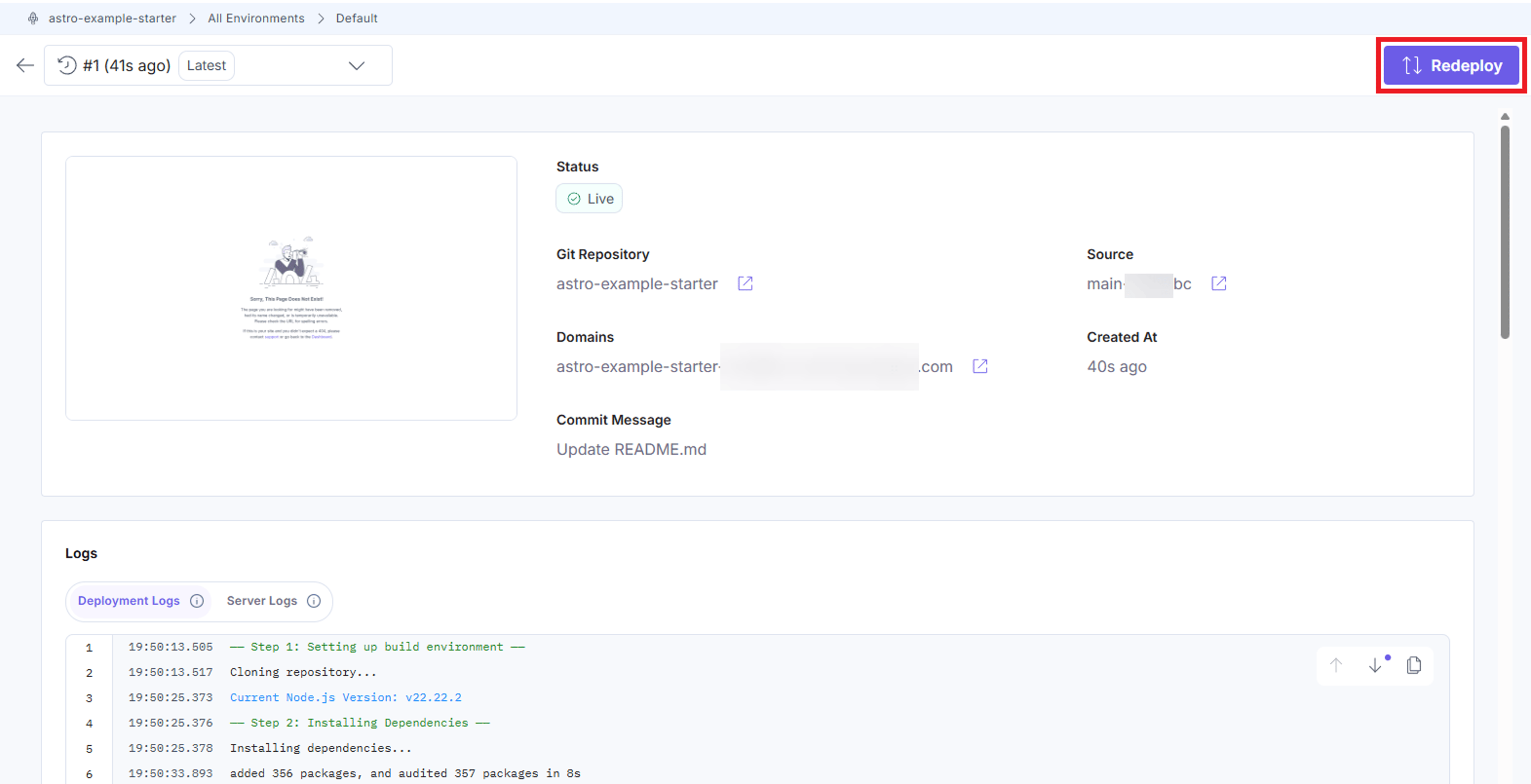Click the project icon in breadcrumb
Image resolution: width=1531 pixels, height=784 pixels.
33,18
